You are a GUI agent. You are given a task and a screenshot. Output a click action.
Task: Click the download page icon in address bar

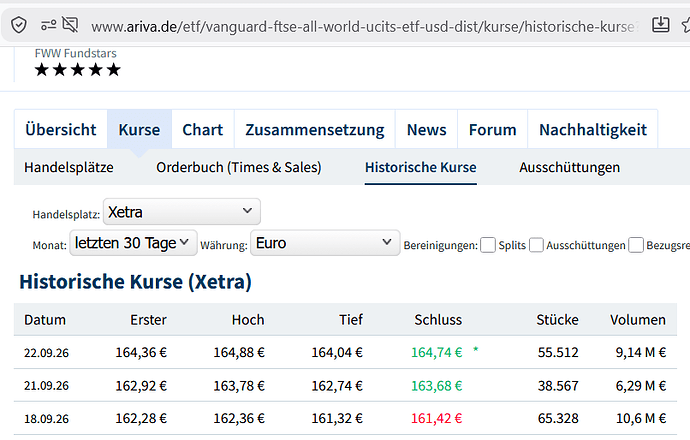coord(661,25)
